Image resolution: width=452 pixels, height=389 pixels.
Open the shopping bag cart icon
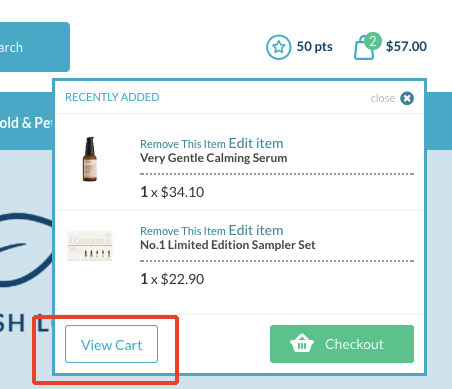(364, 49)
